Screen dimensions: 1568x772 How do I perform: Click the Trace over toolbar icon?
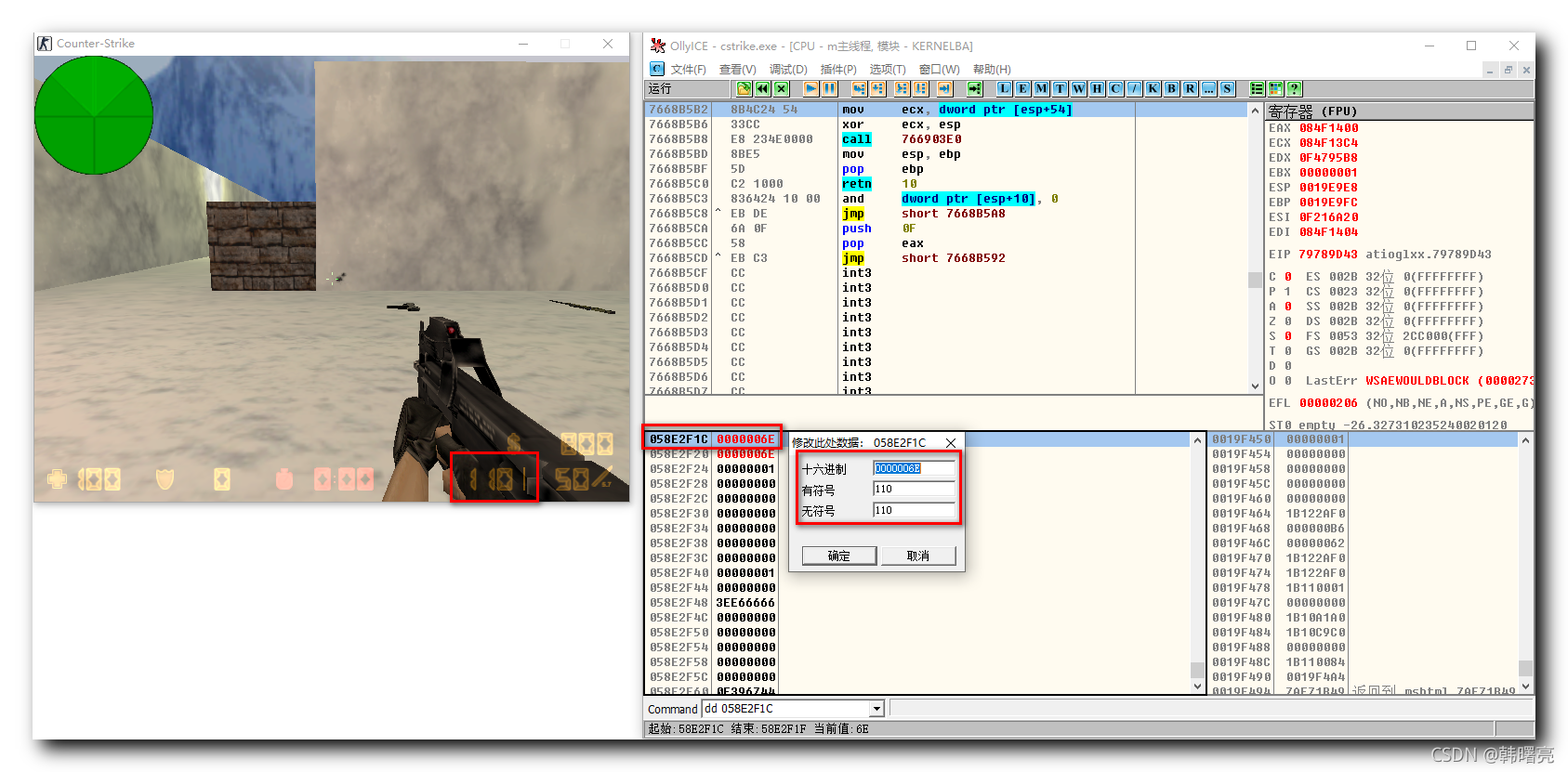pyautogui.click(x=920, y=88)
